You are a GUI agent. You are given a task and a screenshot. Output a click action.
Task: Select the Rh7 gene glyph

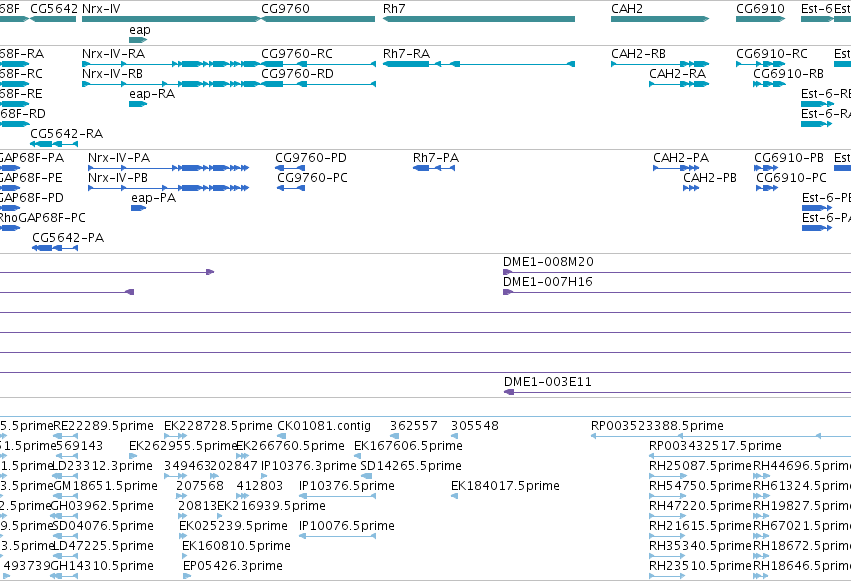(x=479, y=19)
